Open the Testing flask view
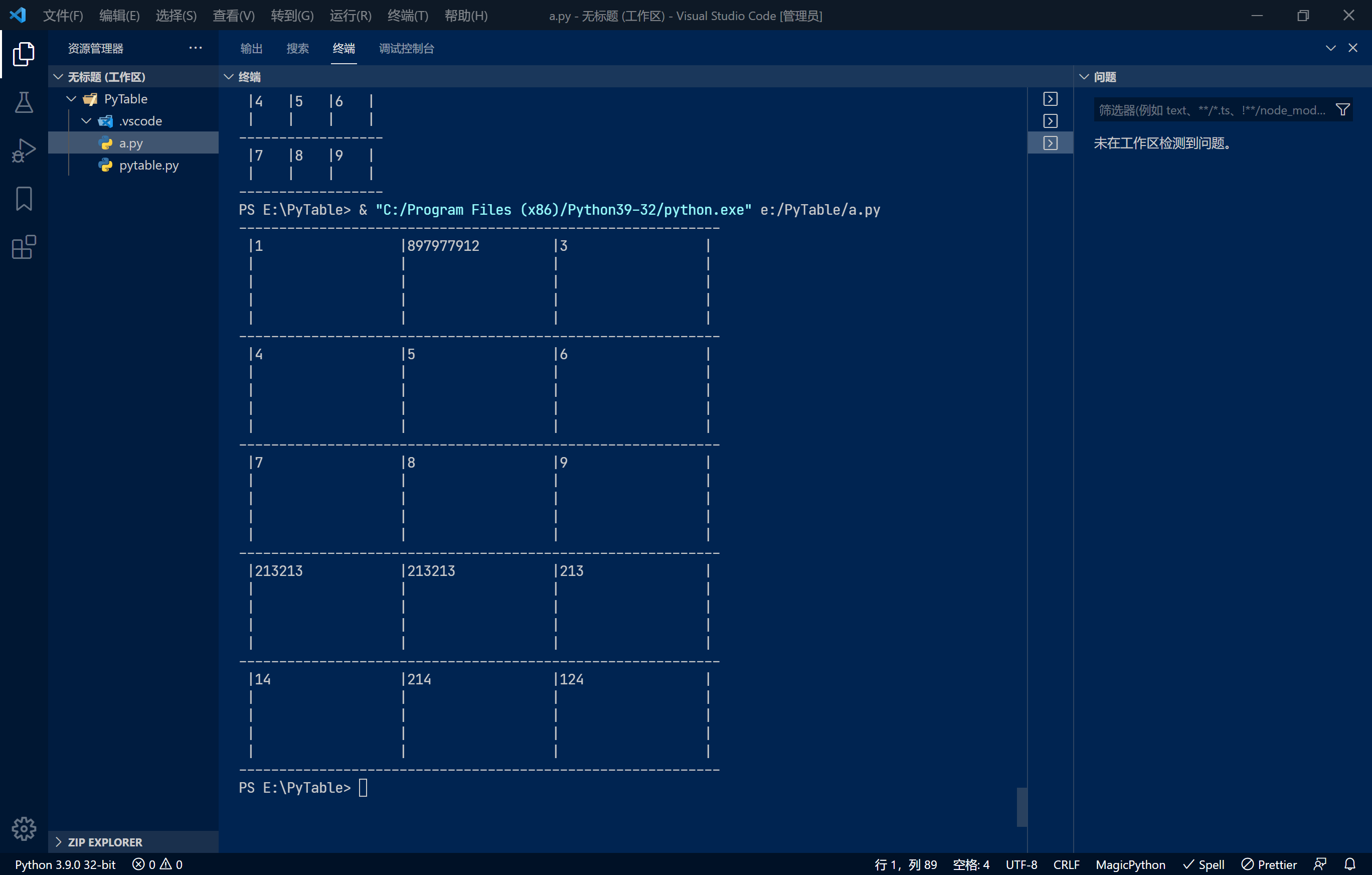Screen dimensions: 1372x875 (24, 103)
